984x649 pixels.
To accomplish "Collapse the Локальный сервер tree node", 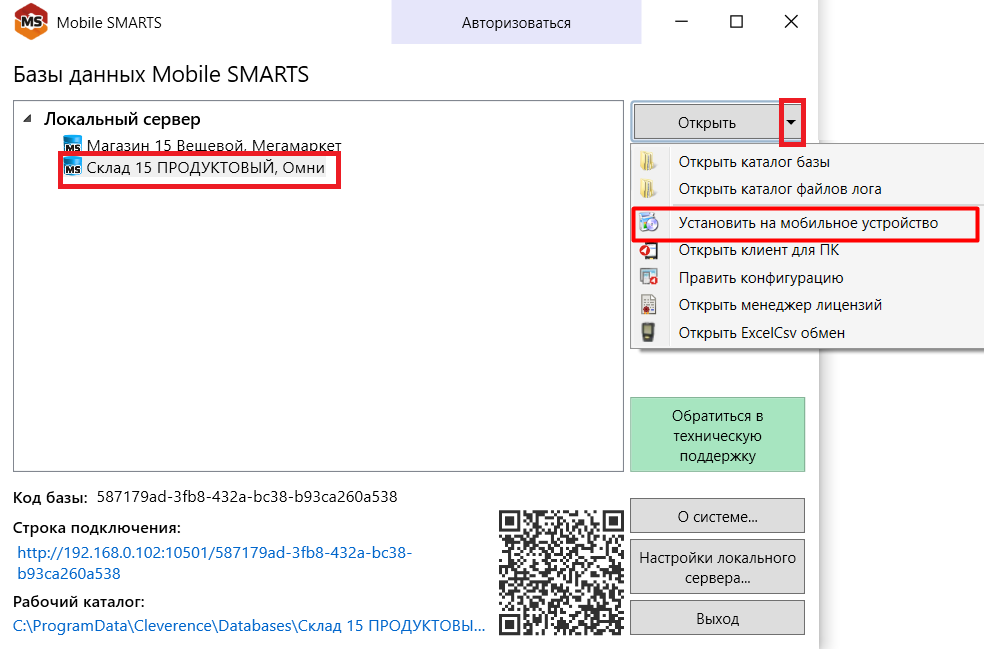I will click(27, 119).
